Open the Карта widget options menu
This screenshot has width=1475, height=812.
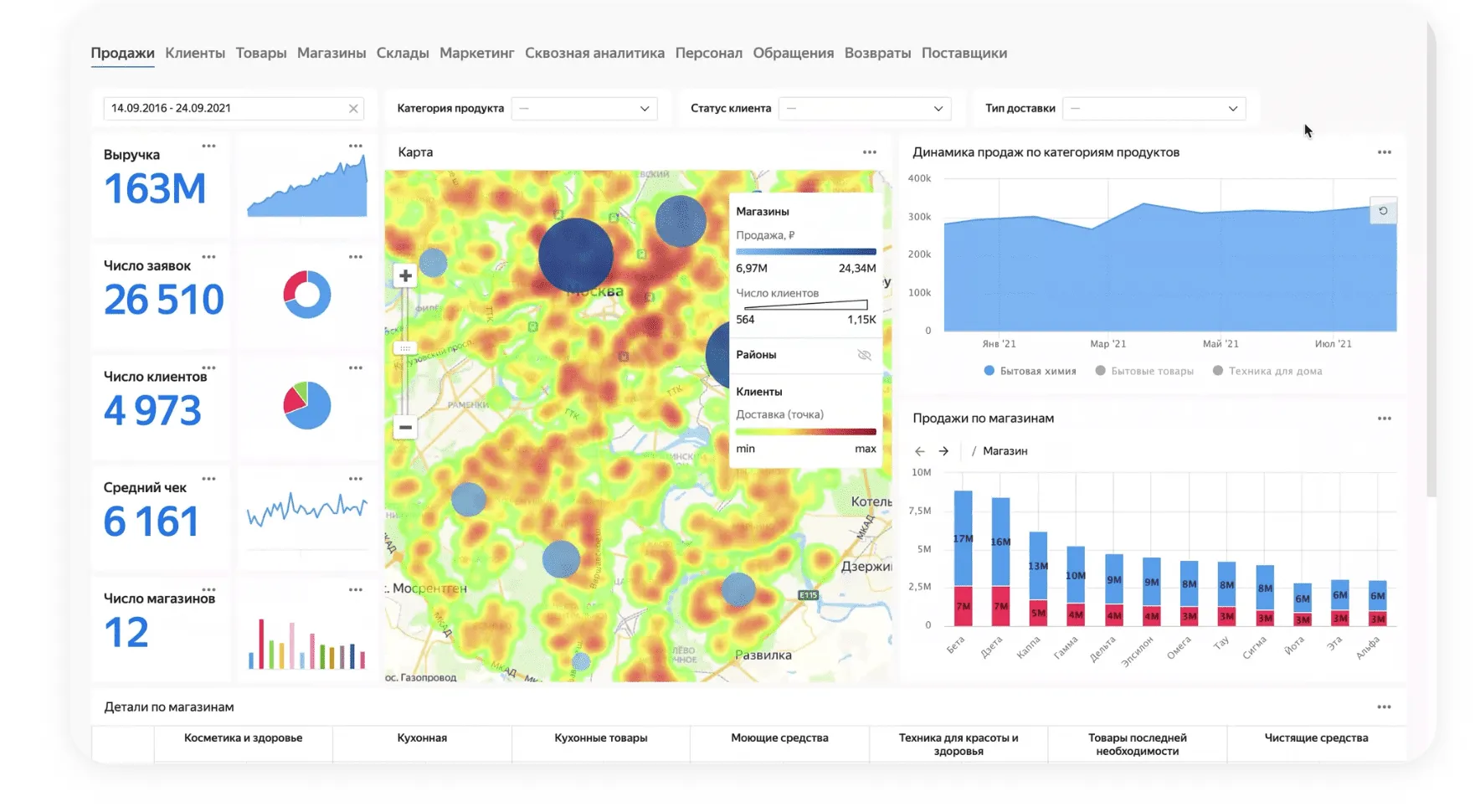point(869,152)
